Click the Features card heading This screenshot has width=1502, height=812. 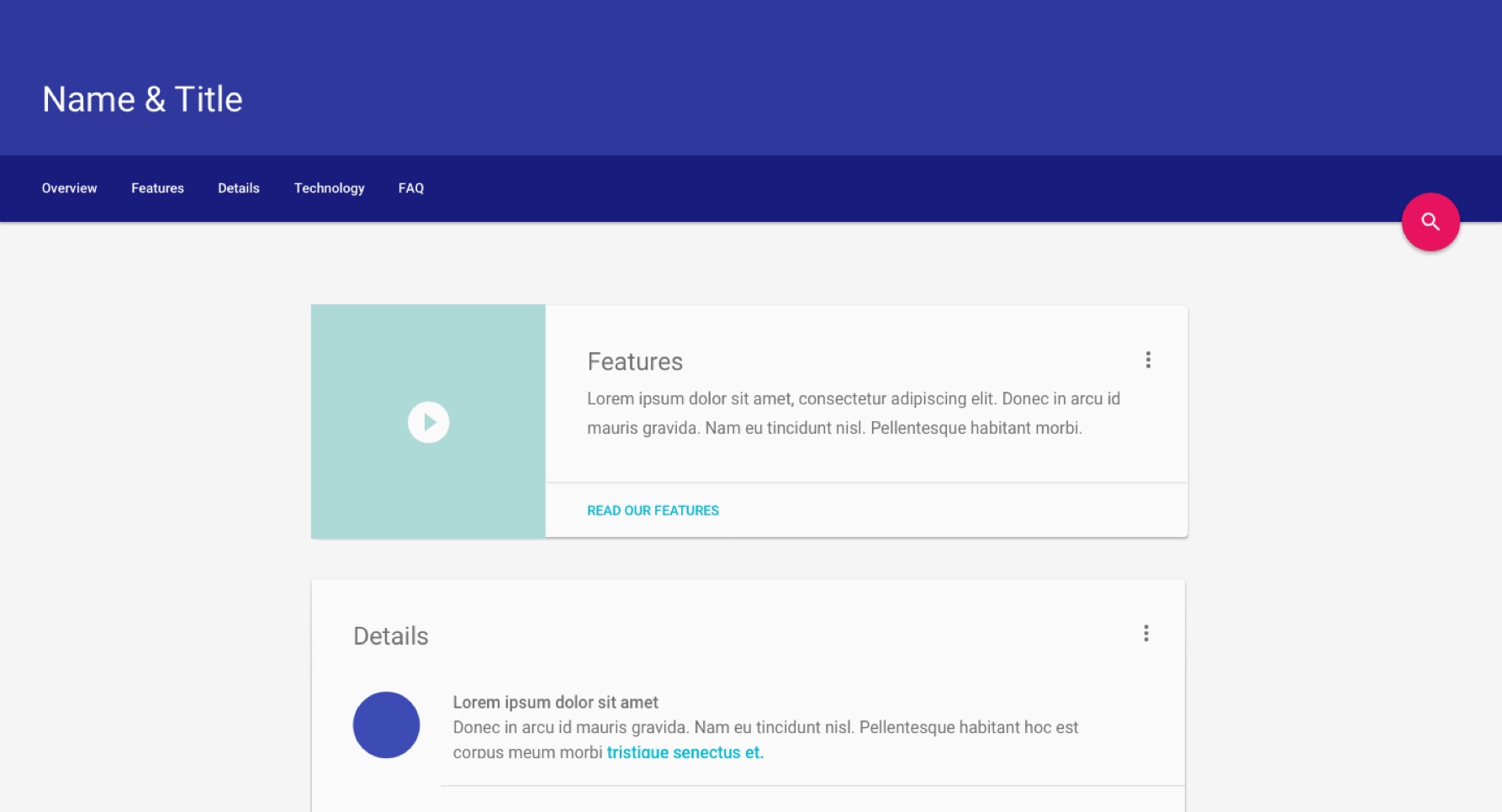[635, 361]
